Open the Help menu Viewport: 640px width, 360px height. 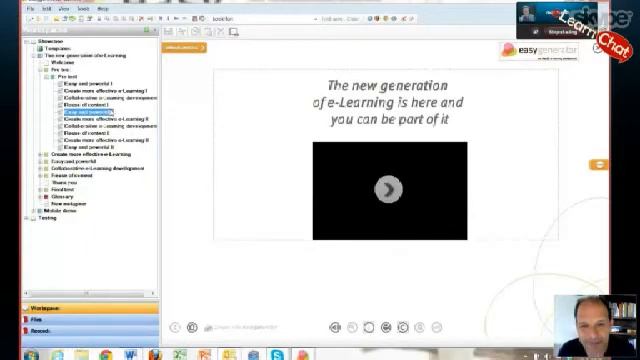(103, 9)
